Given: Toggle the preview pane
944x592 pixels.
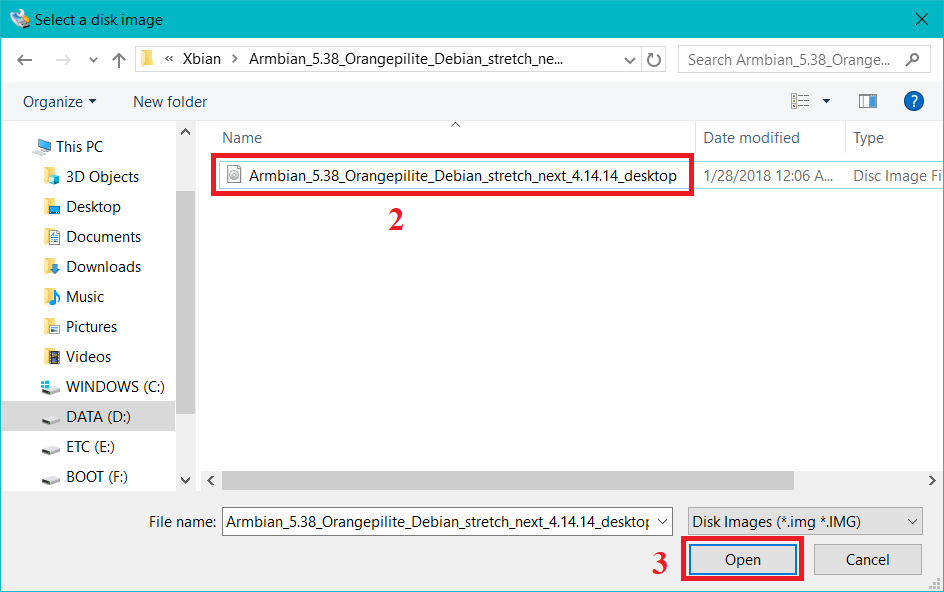Looking at the screenshot, I should coord(868,101).
